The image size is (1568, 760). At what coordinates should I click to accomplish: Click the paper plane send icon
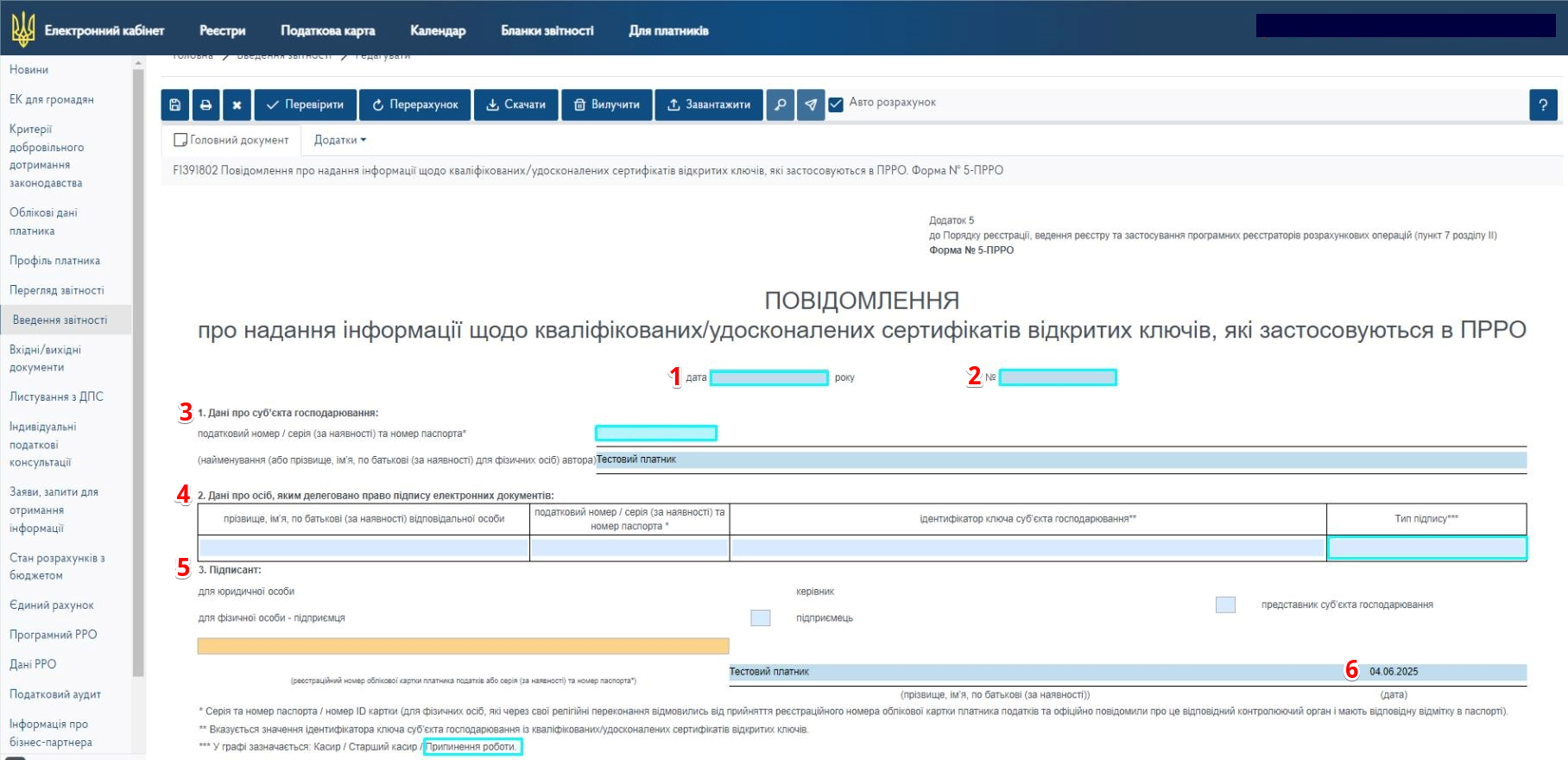click(810, 104)
